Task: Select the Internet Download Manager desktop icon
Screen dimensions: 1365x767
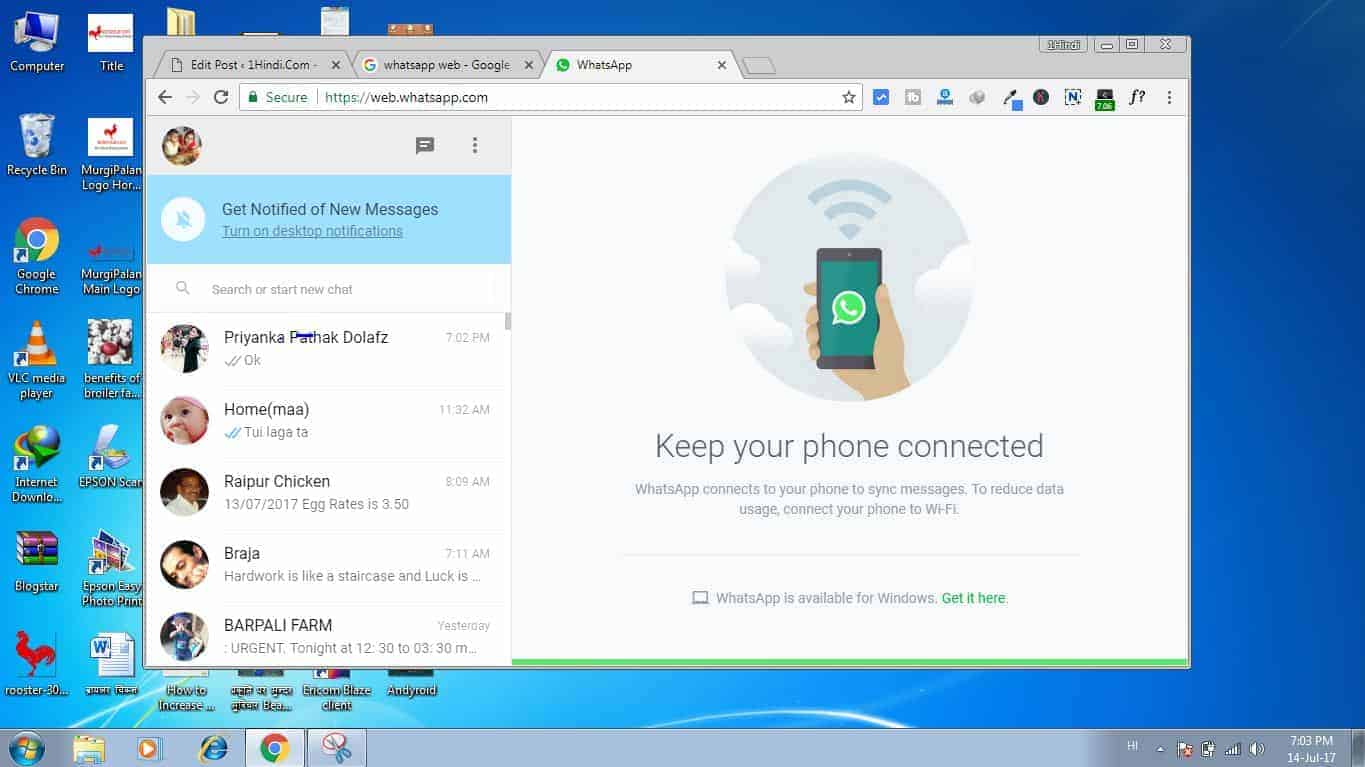Action: [x=37, y=465]
